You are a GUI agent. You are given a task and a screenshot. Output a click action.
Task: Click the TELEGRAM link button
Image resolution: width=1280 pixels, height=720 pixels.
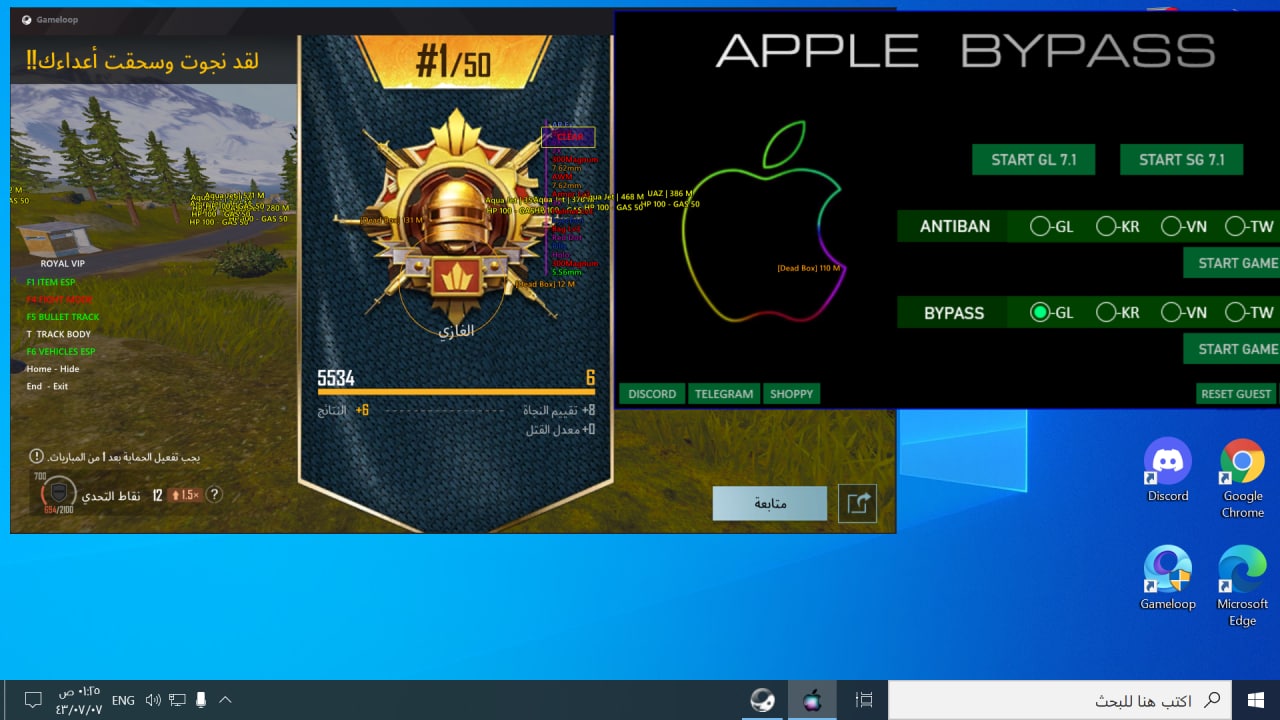click(724, 394)
